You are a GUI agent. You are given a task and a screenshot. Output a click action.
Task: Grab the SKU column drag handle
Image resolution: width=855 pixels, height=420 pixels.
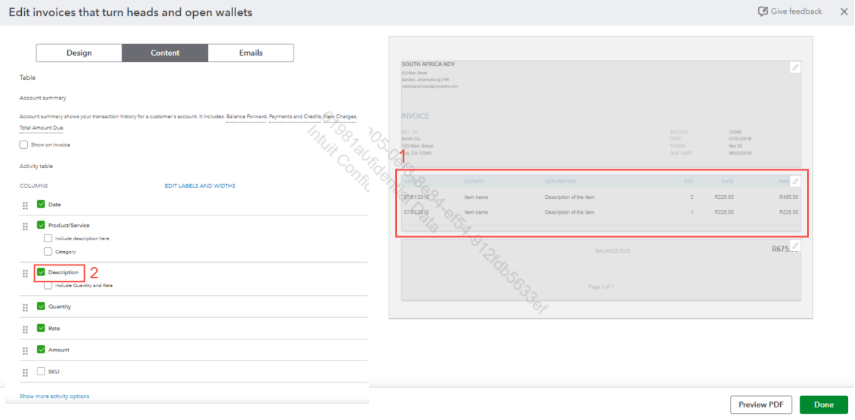click(x=25, y=372)
